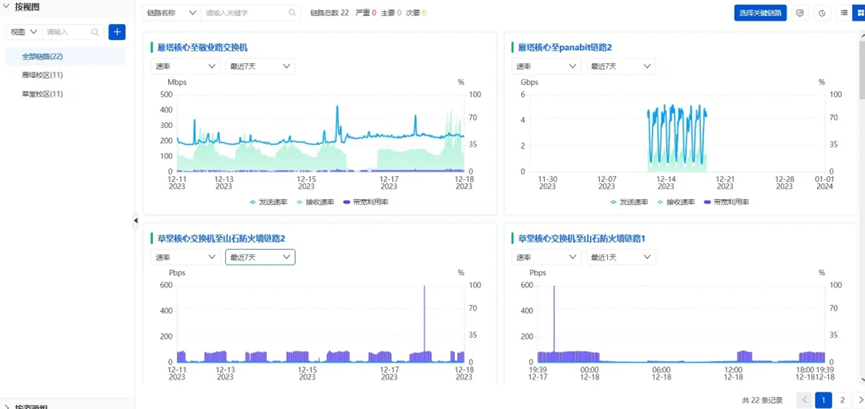
Task: Switch to list view layout icon
Action: [x=844, y=13]
